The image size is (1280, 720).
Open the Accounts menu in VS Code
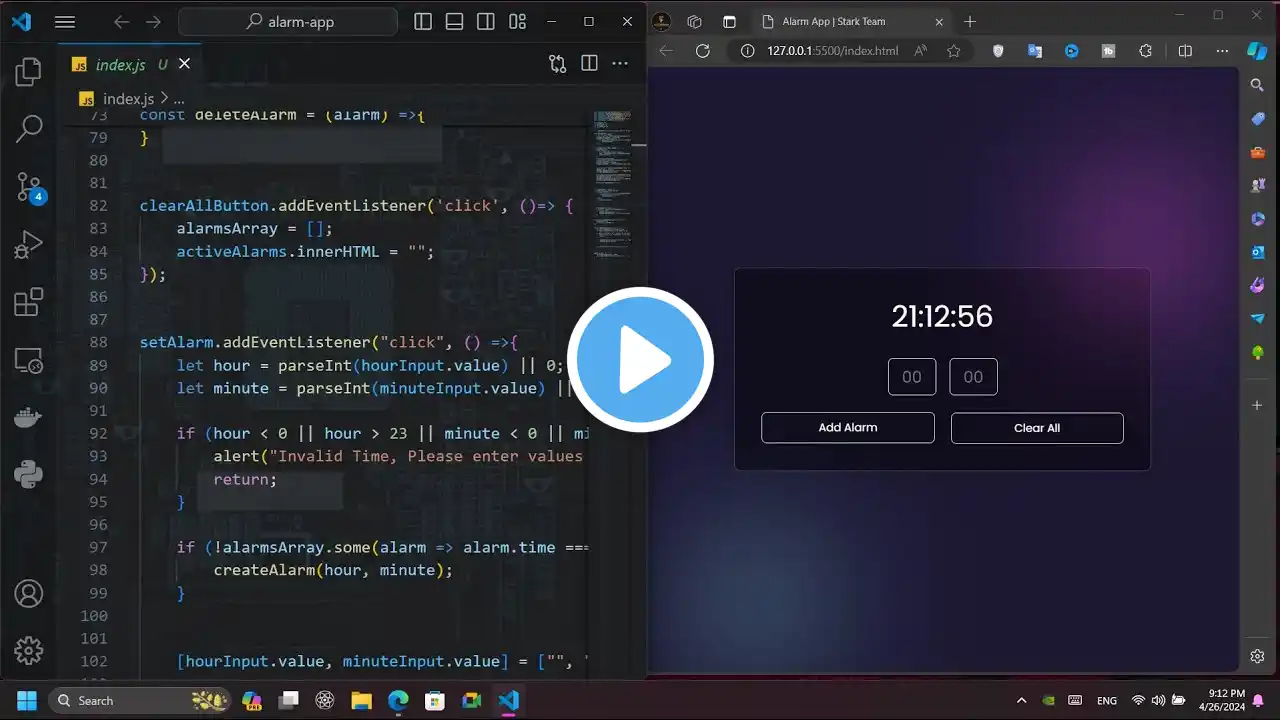coord(29,594)
